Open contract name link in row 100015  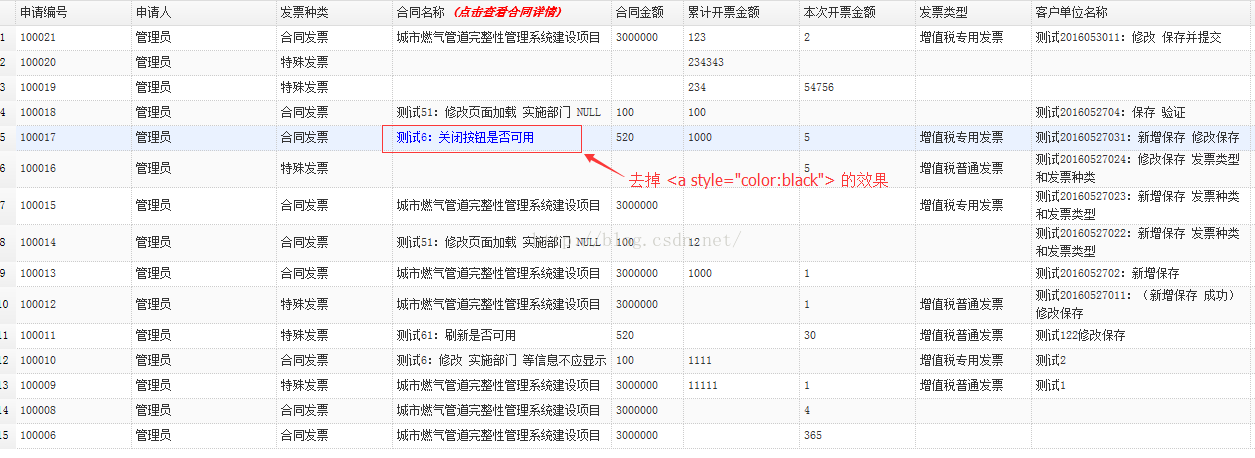[x=498, y=205]
